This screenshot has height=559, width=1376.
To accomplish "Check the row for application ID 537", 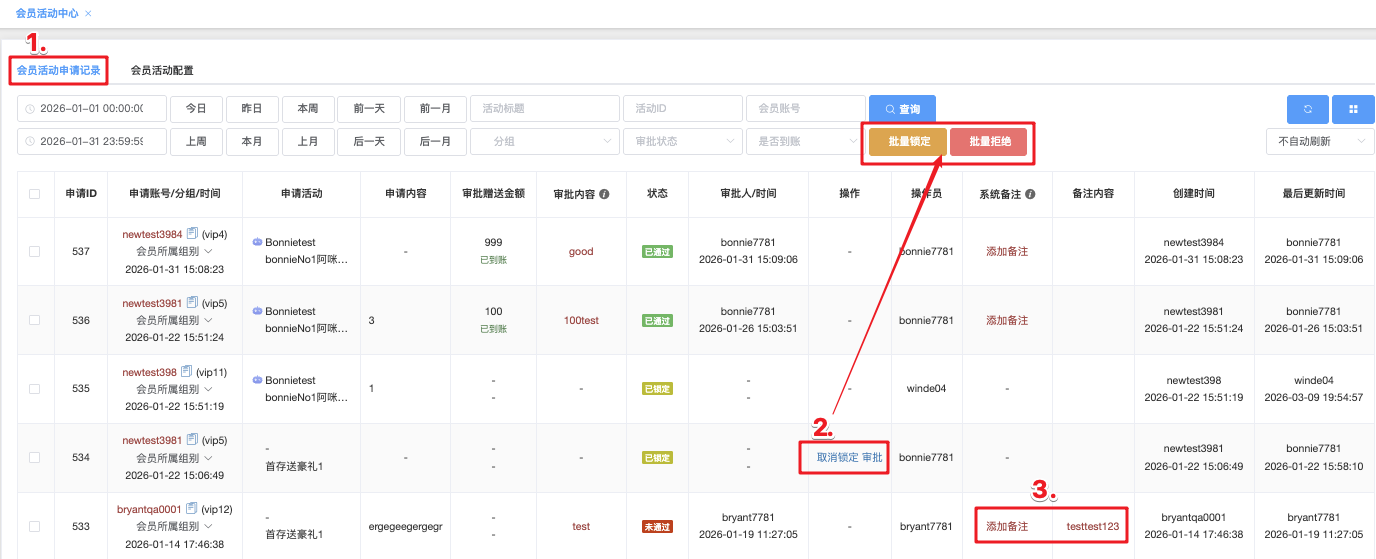I will (x=35, y=252).
